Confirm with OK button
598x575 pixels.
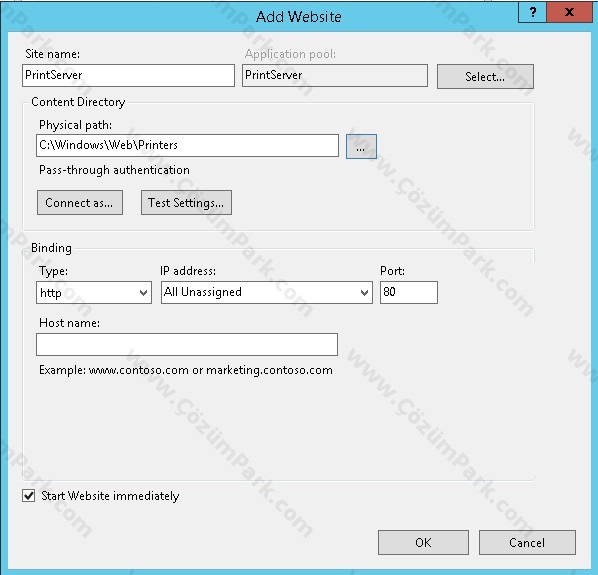tap(423, 542)
